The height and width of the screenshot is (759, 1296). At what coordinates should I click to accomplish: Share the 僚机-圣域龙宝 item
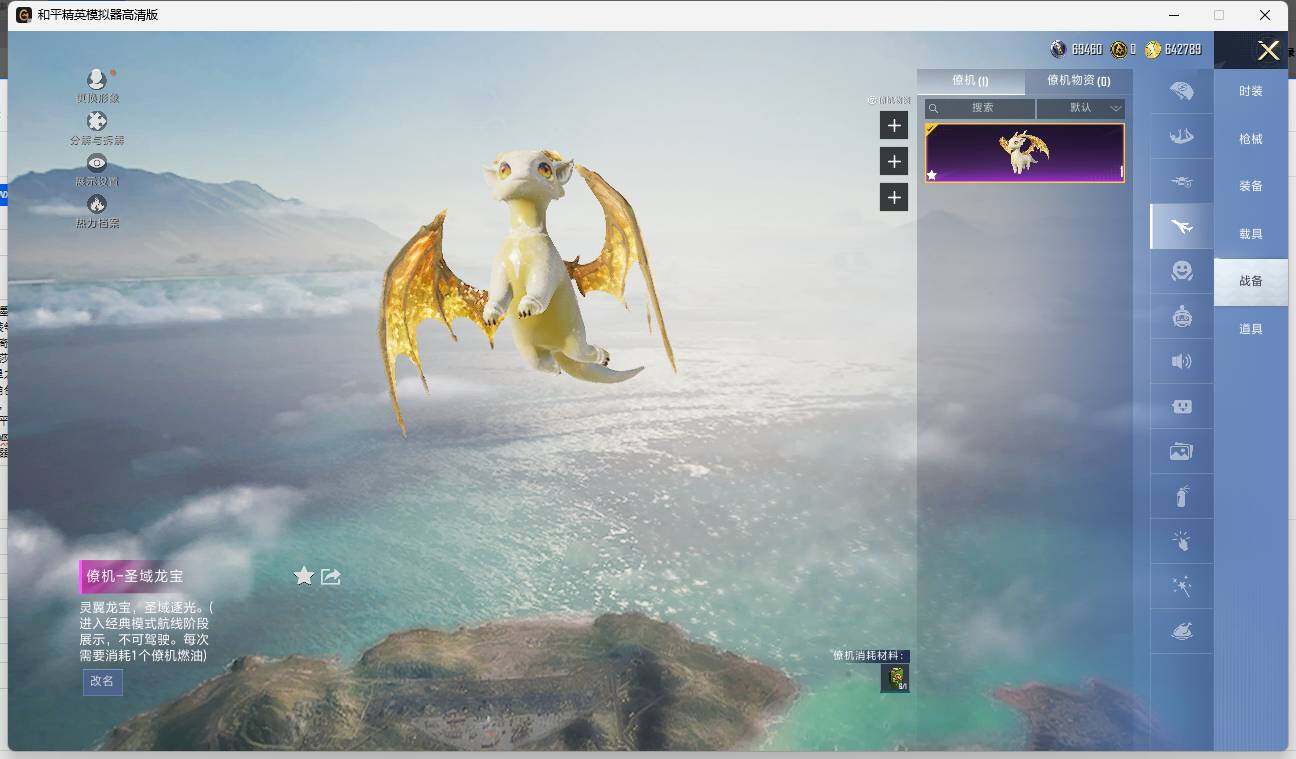pos(331,576)
